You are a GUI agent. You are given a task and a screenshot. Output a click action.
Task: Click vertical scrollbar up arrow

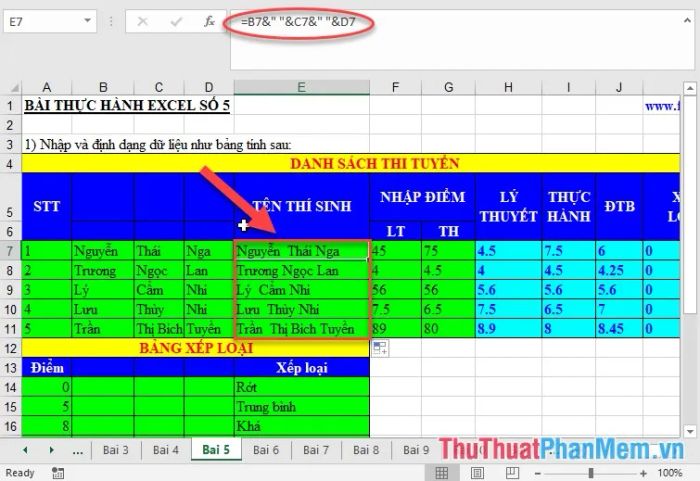coord(690,88)
